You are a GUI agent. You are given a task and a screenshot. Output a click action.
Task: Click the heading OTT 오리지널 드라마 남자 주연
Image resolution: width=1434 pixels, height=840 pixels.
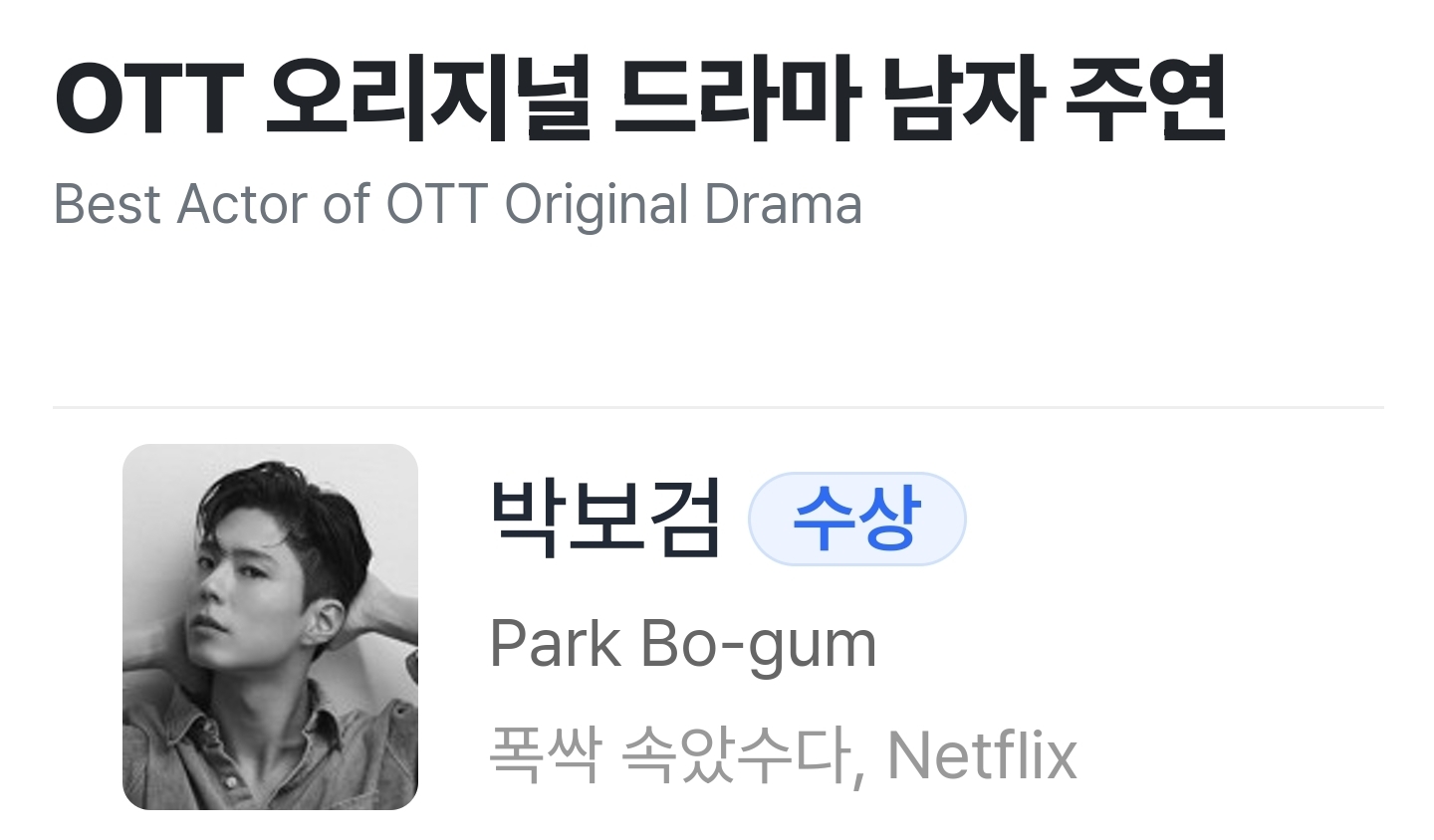(639, 98)
